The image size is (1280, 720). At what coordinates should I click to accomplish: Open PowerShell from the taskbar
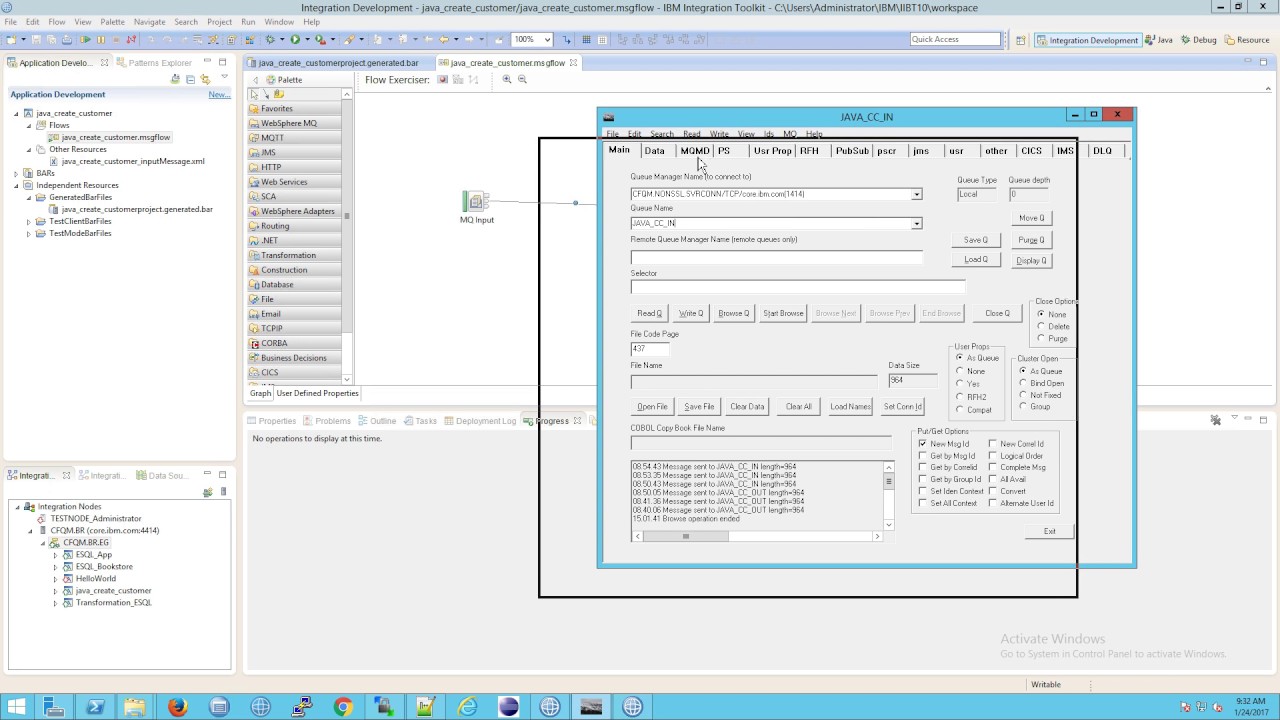coord(95,707)
